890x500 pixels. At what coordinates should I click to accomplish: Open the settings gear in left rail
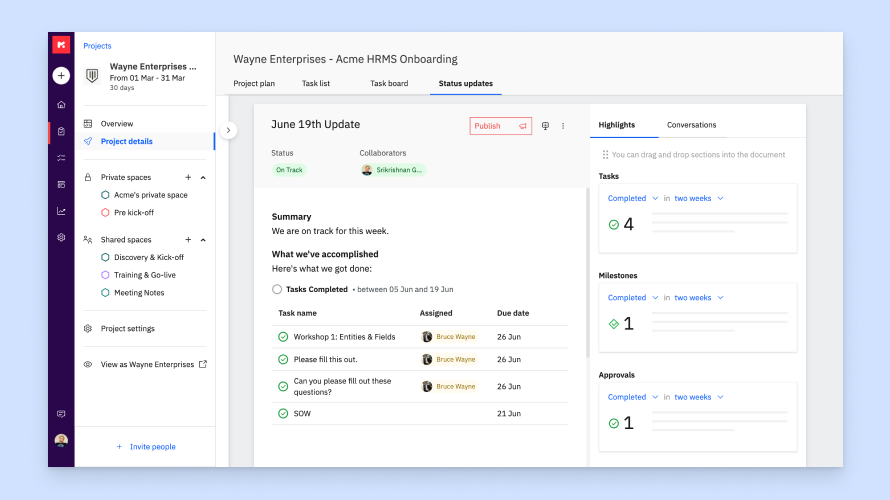61,238
